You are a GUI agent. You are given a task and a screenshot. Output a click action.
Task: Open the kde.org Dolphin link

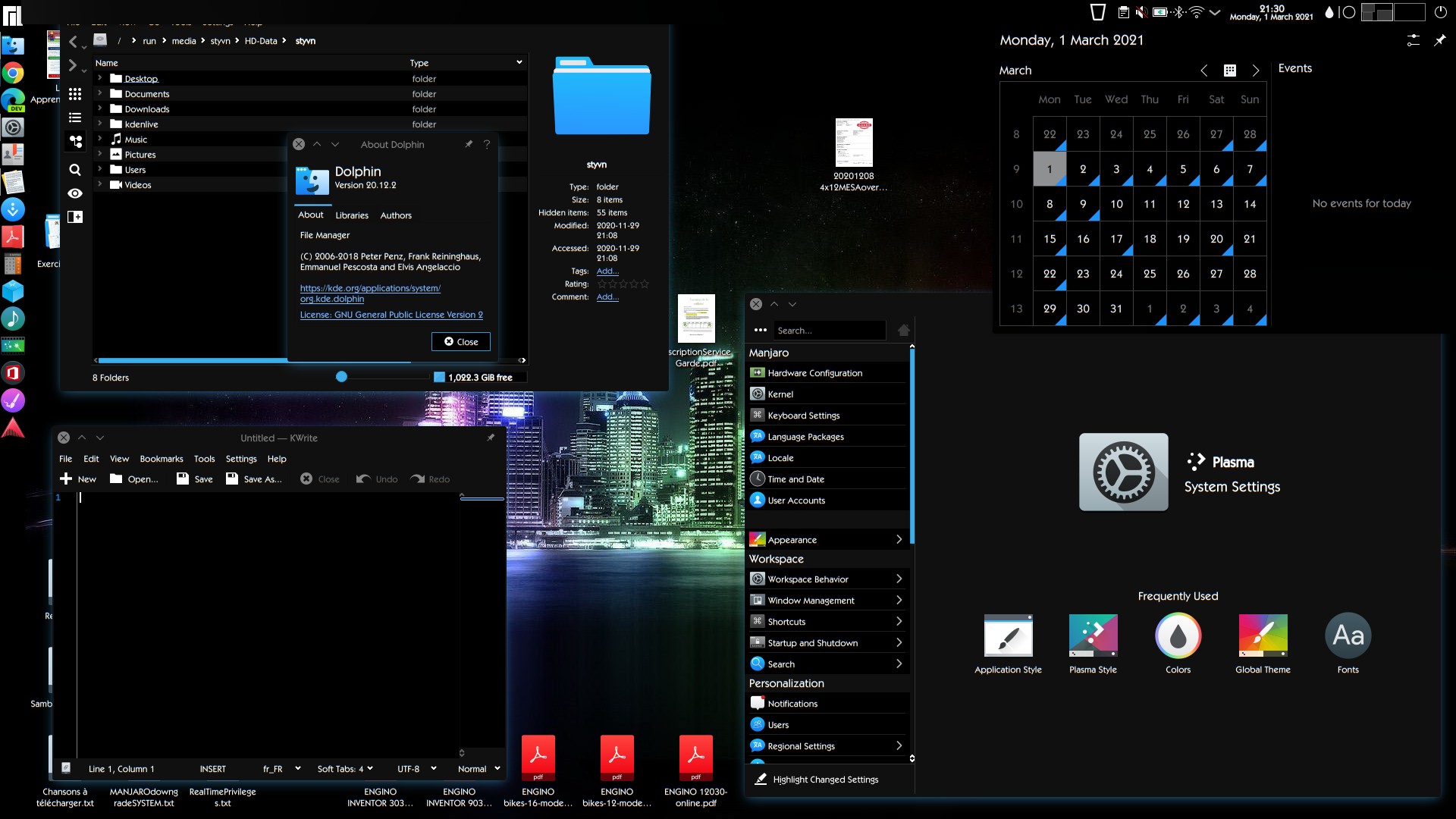[x=369, y=293]
